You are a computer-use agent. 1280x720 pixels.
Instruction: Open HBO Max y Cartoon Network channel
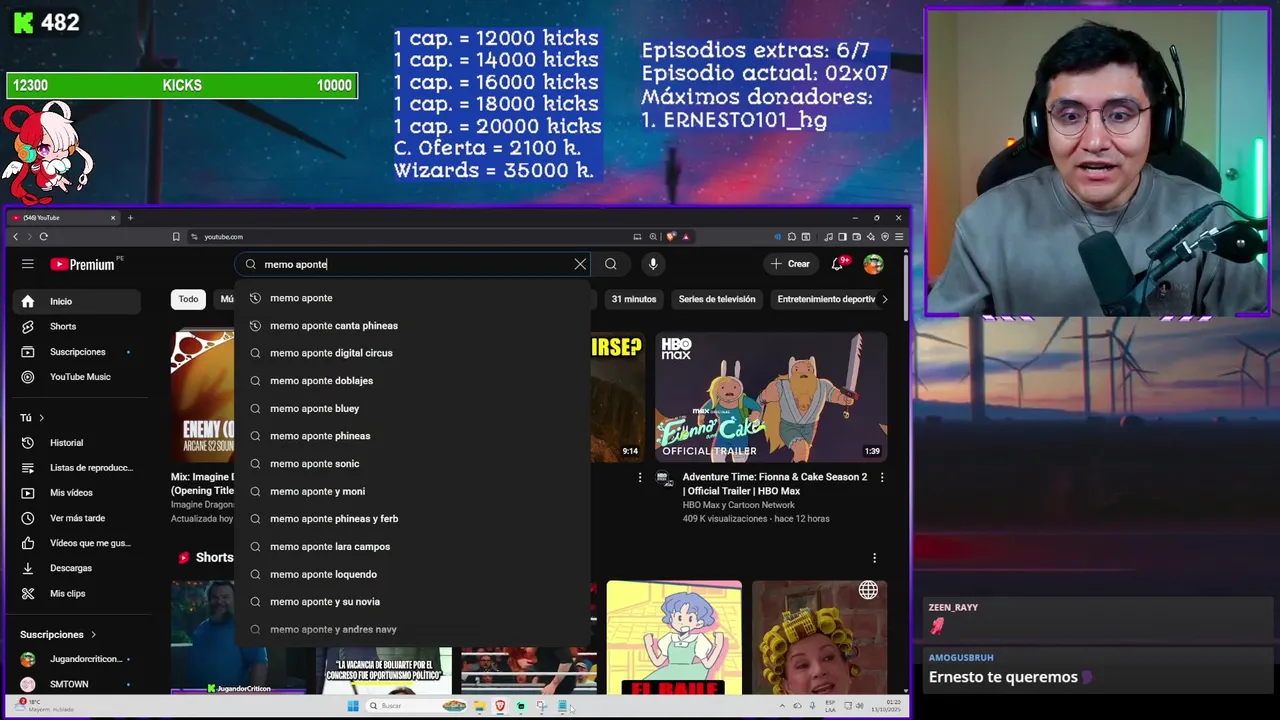click(739, 505)
